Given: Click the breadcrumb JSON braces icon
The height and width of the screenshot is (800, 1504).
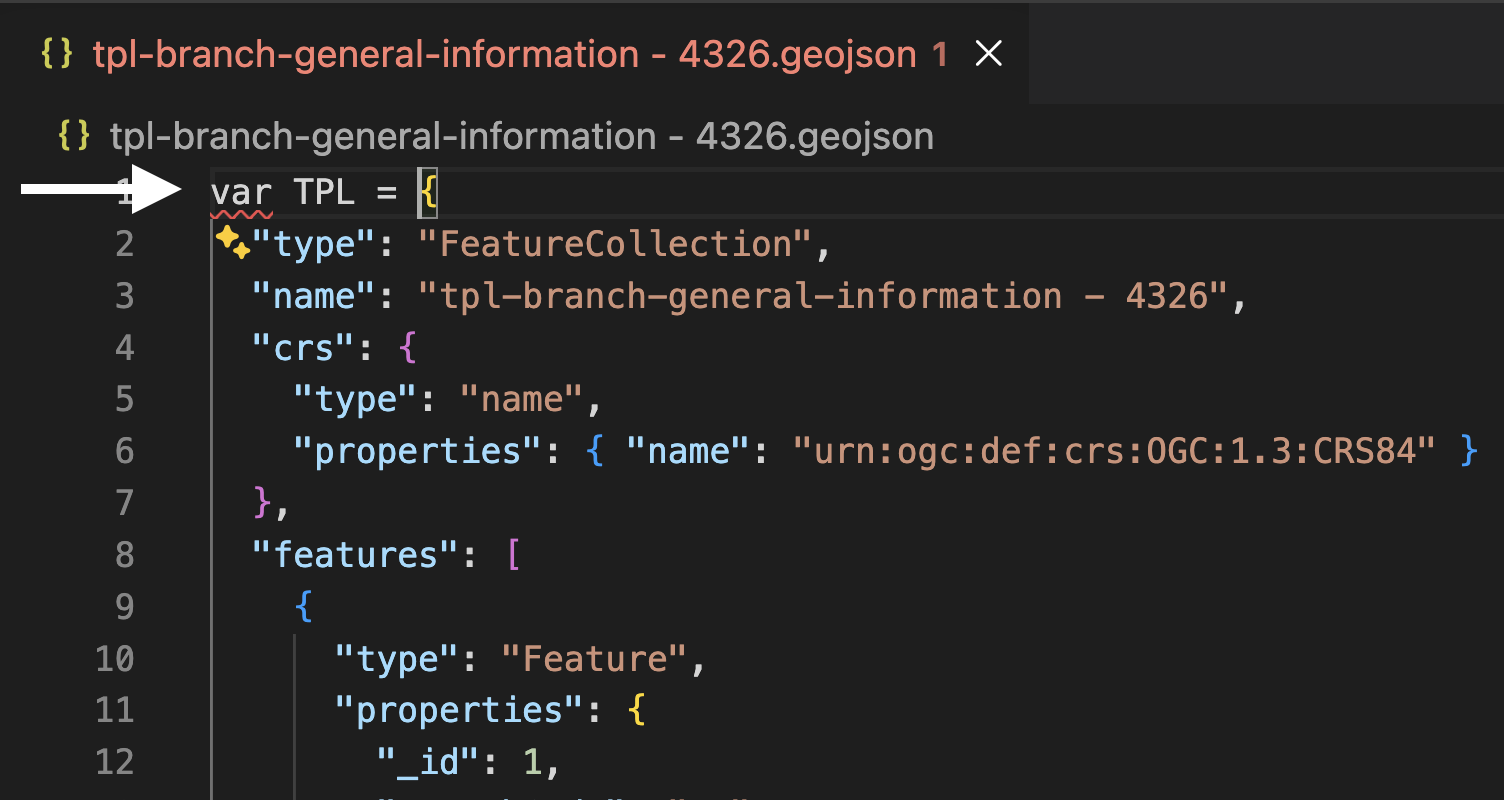Looking at the screenshot, I should pos(74,135).
